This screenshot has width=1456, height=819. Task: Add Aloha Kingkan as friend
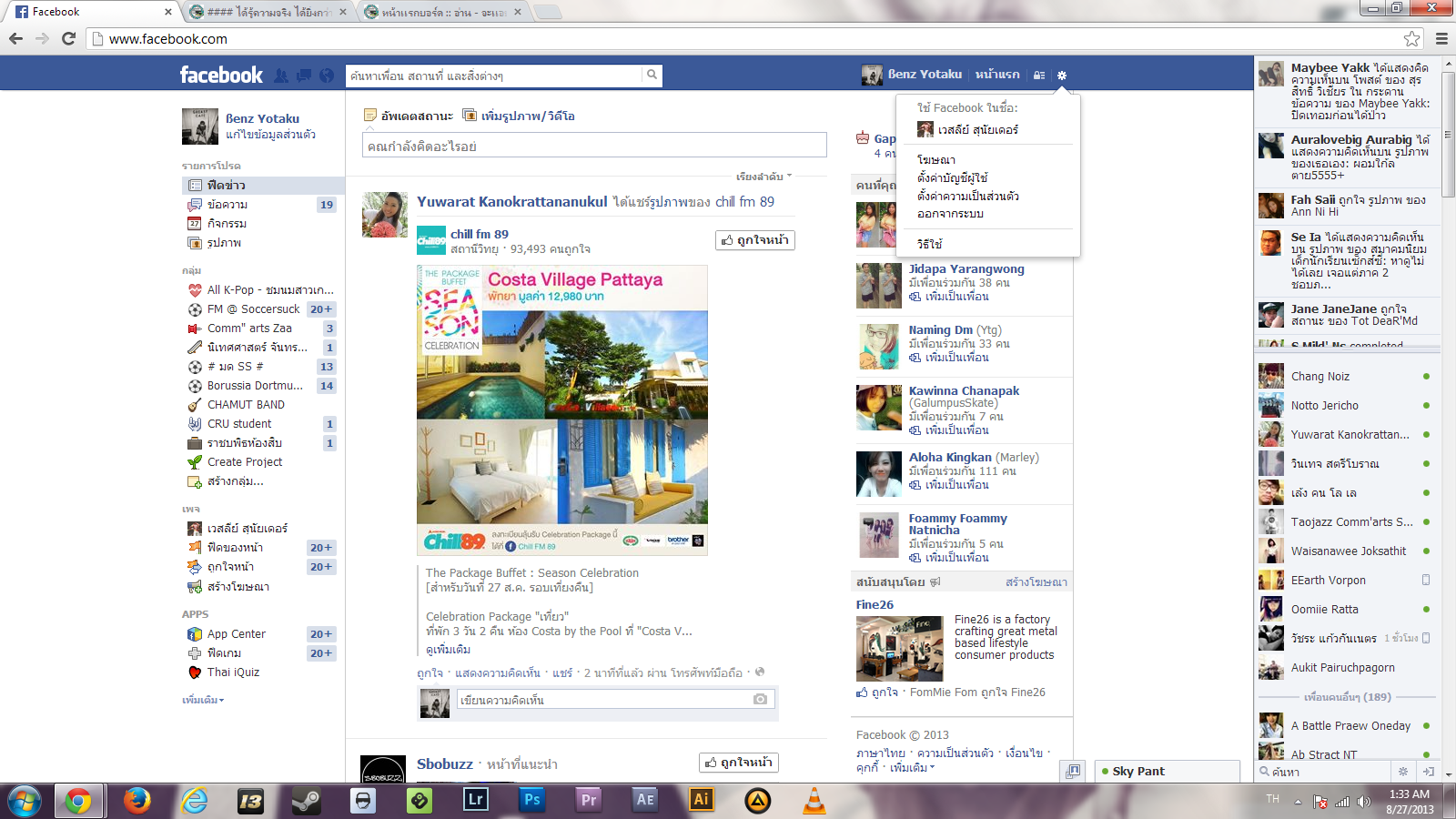click(x=949, y=485)
